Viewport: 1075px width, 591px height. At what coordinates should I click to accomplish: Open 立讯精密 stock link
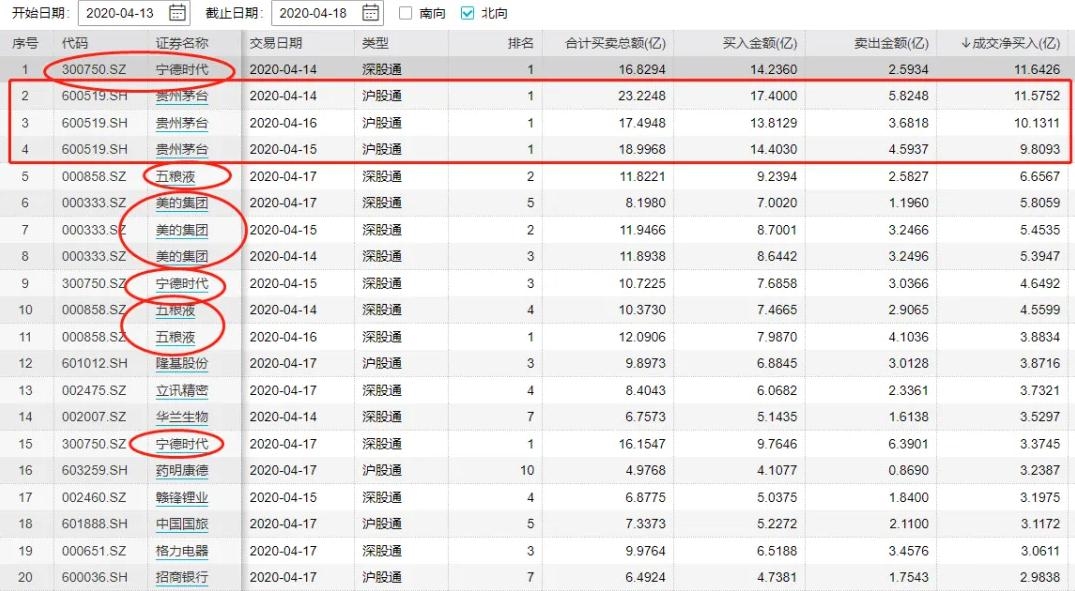click(x=182, y=390)
